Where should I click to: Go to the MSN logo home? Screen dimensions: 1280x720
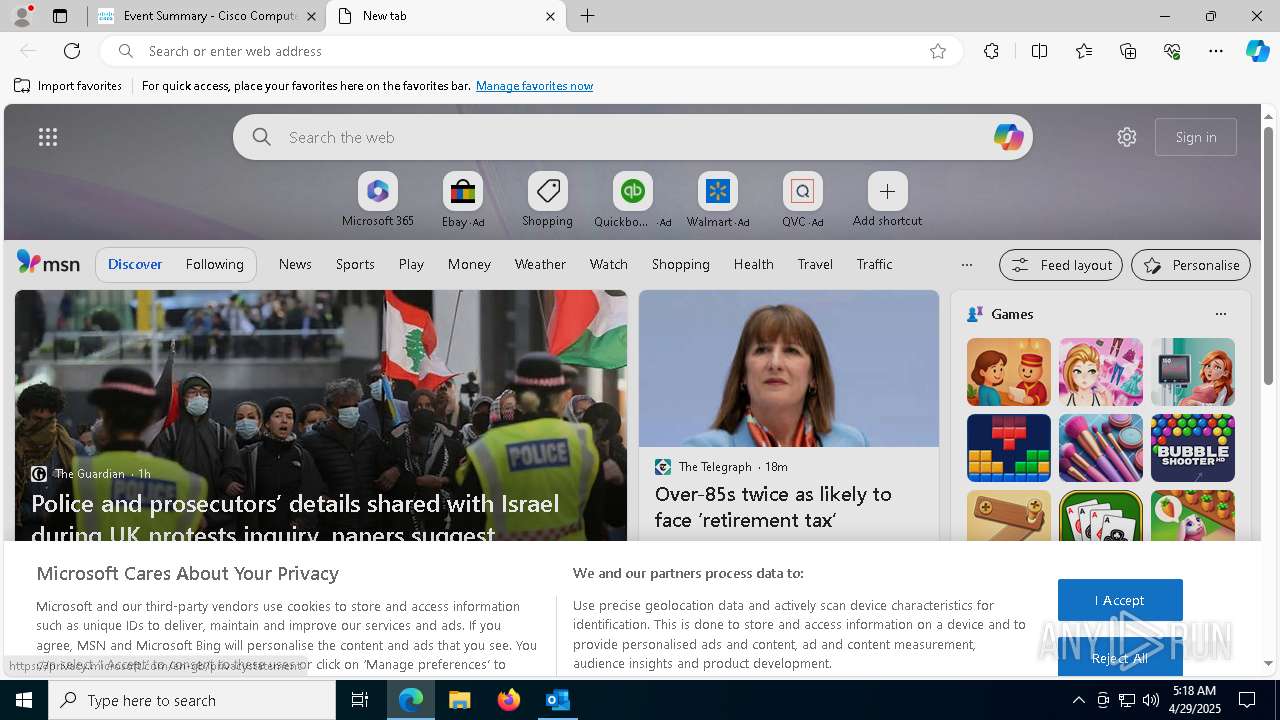(x=48, y=263)
